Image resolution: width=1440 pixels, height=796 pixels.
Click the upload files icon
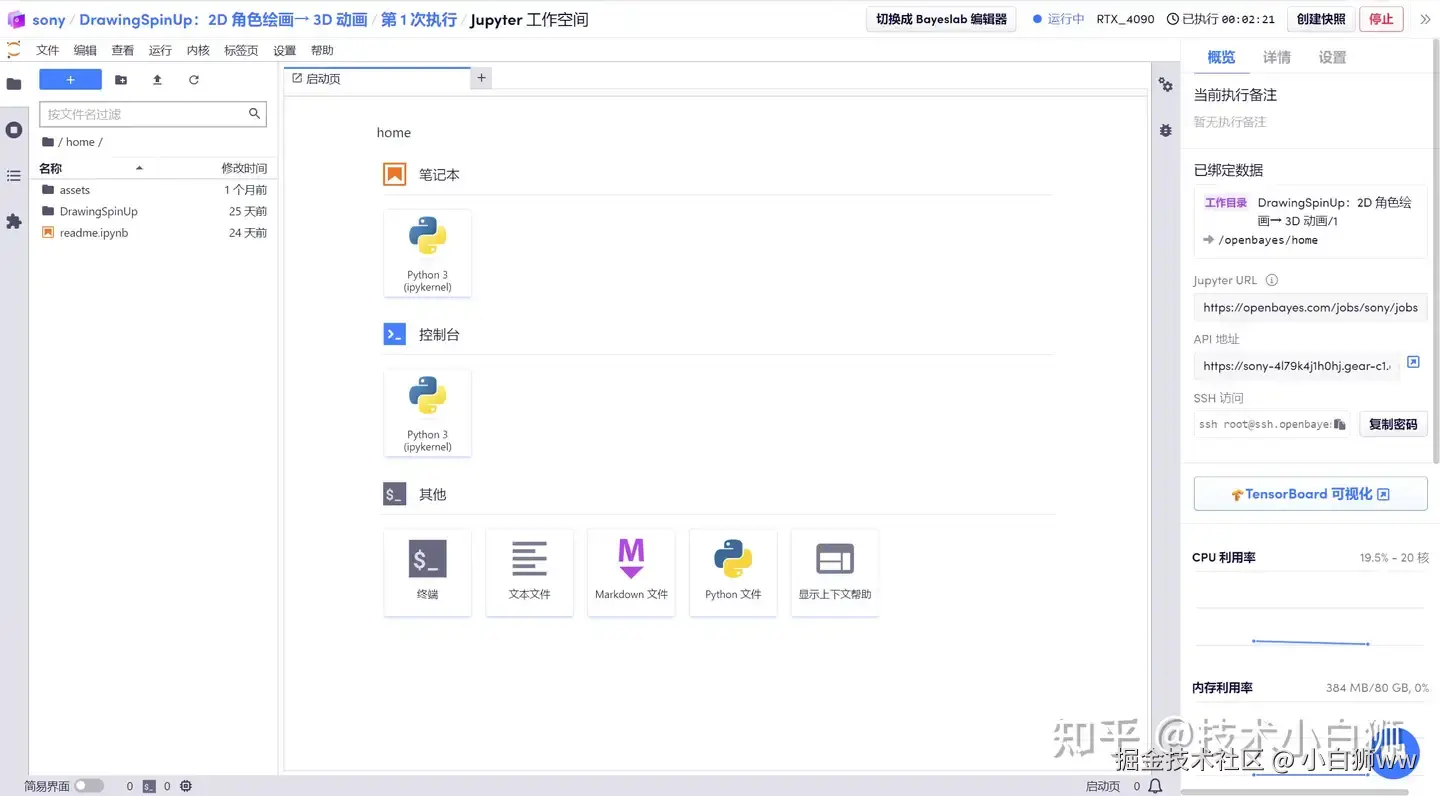click(x=157, y=80)
